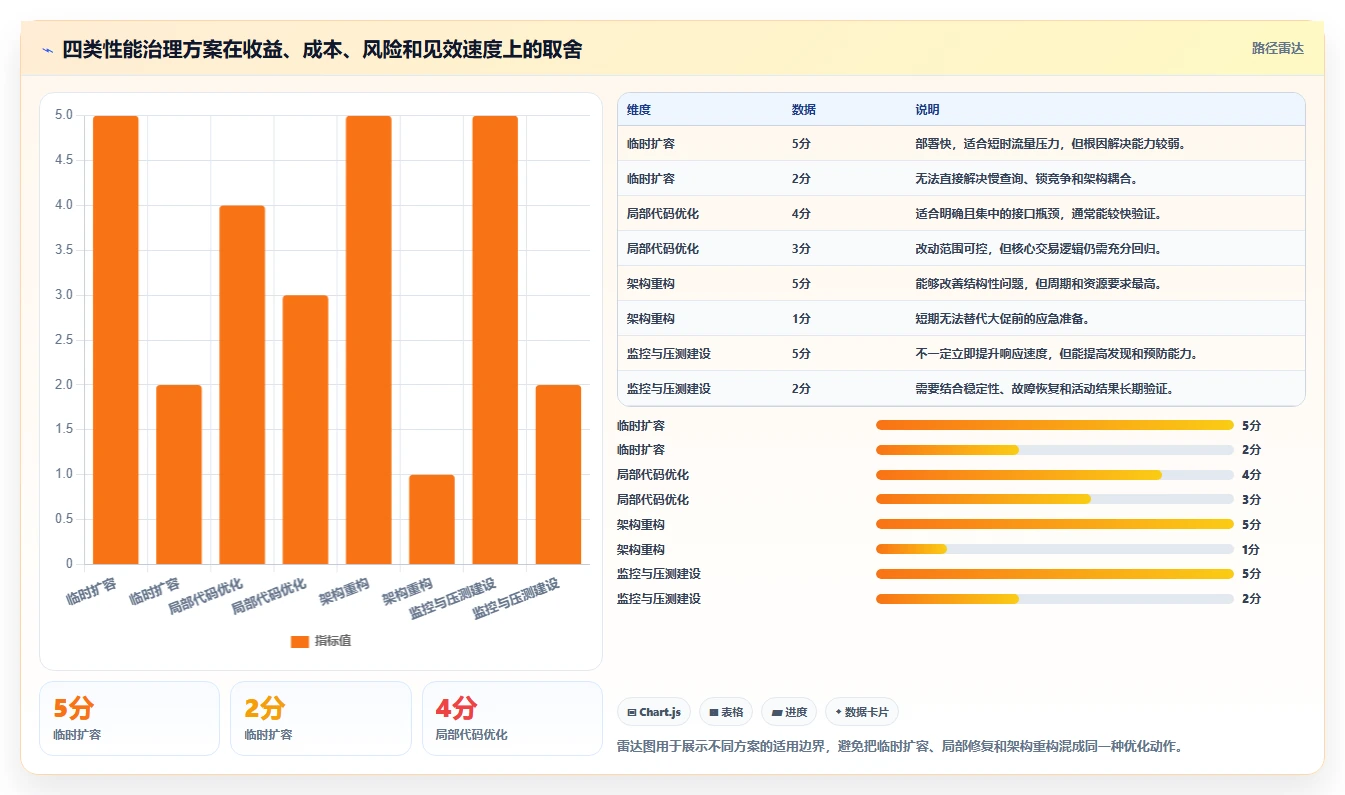Image resolution: width=1345 pixels, height=795 pixels.
Task: Click the 监控与压测建设 2分 progress bar
Action: (x=1055, y=599)
